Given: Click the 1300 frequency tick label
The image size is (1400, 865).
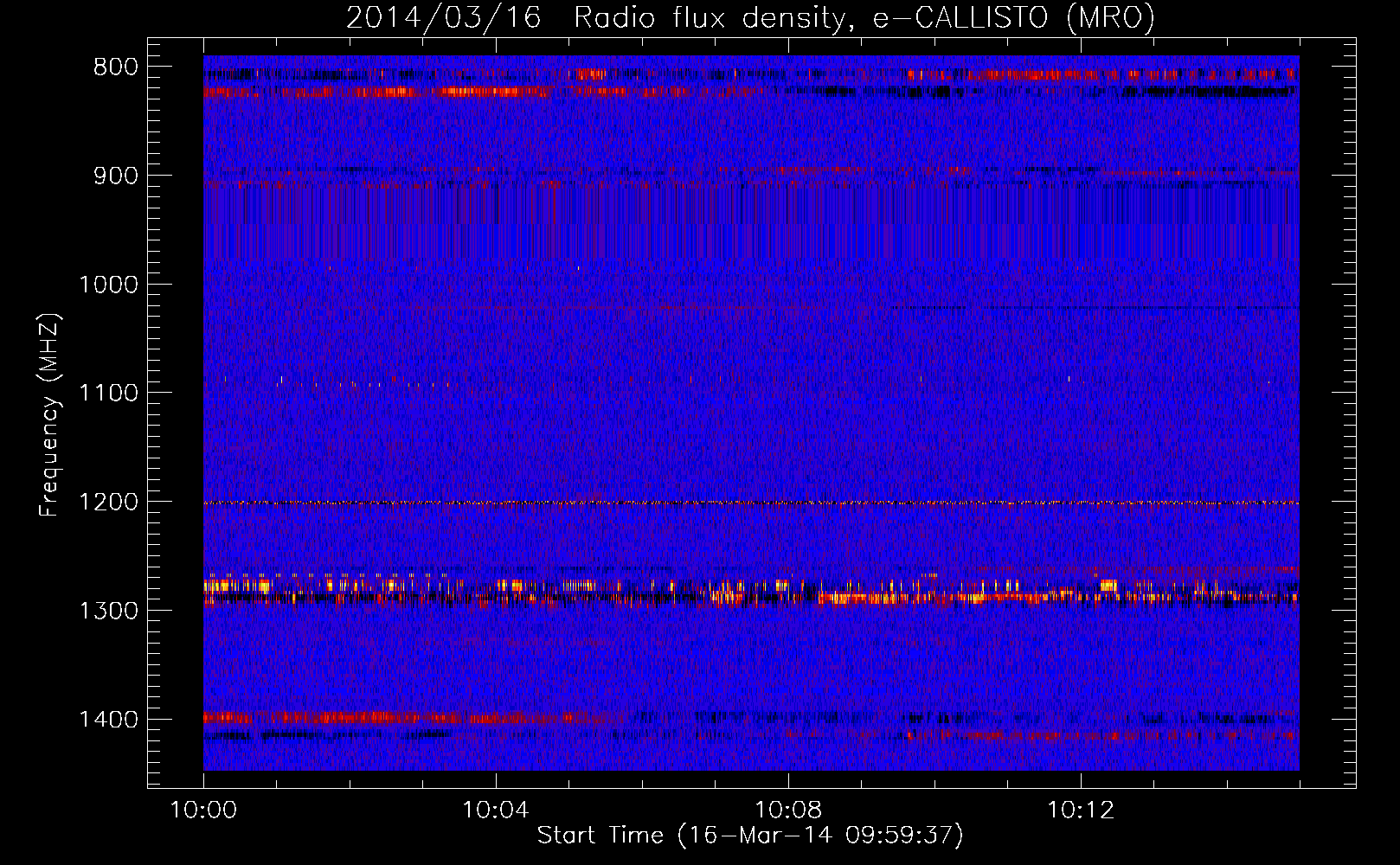Looking at the screenshot, I should point(107,611).
